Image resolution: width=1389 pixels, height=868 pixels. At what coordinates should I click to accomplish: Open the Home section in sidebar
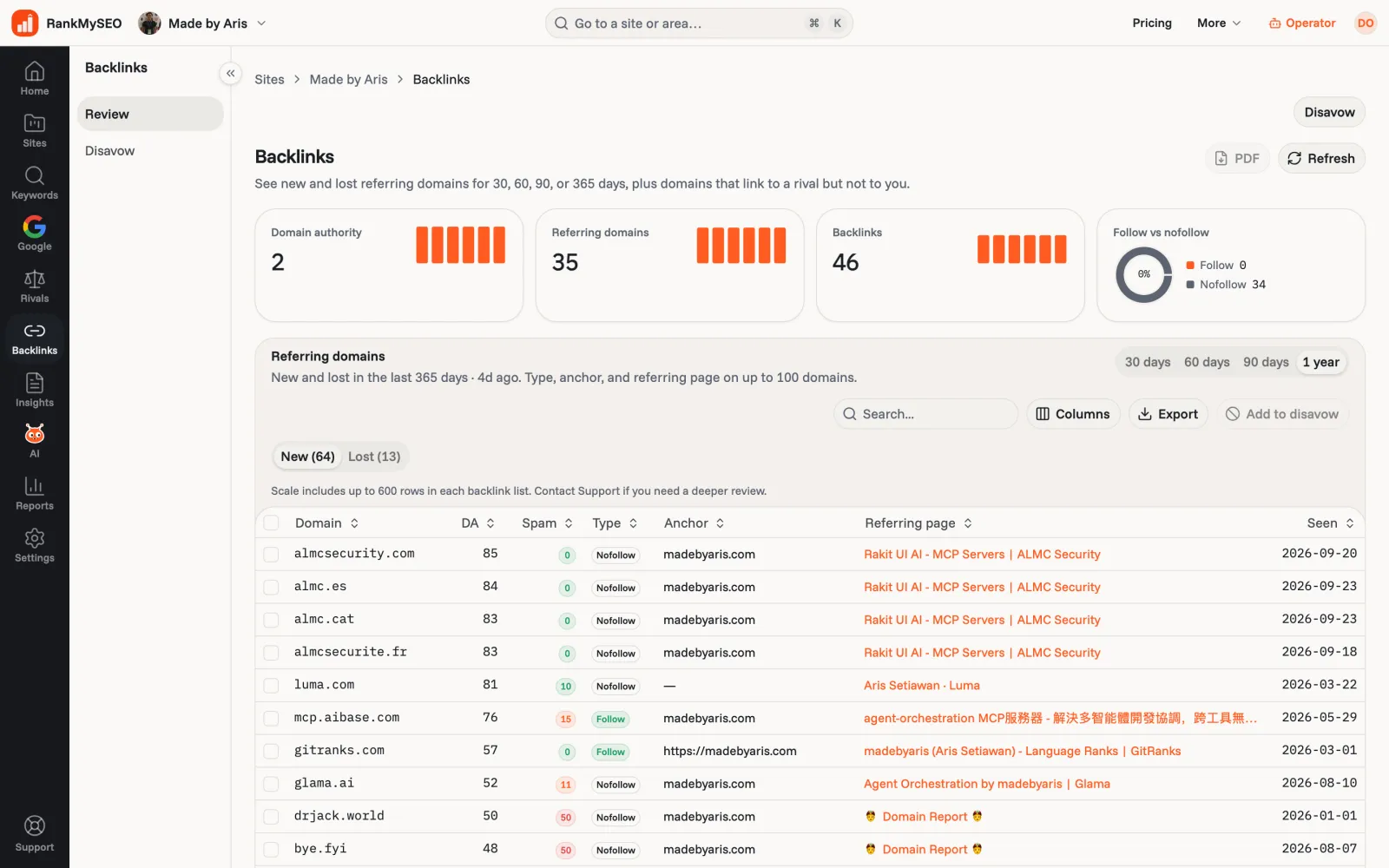tap(35, 78)
